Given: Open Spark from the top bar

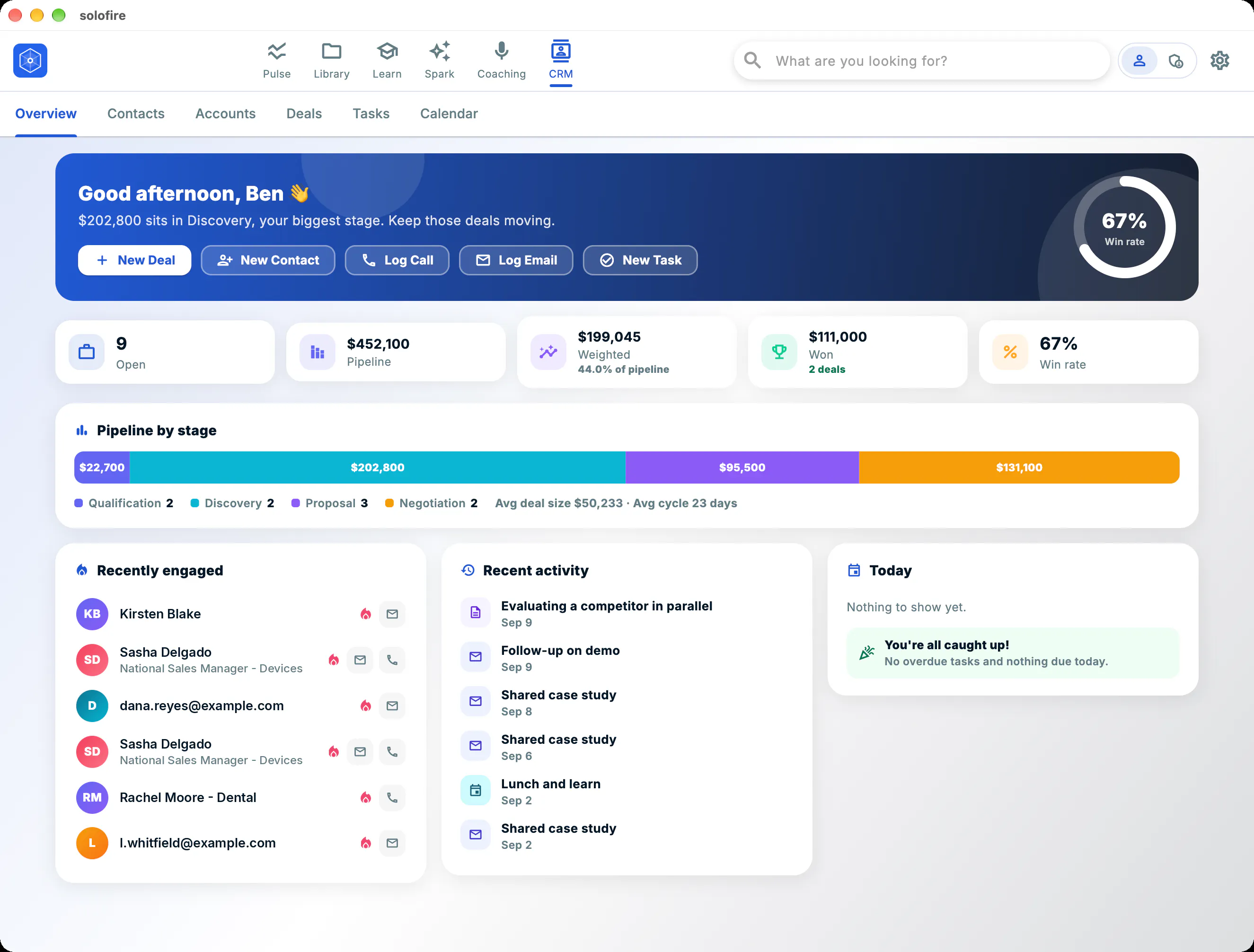Looking at the screenshot, I should (x=439, y=60).
